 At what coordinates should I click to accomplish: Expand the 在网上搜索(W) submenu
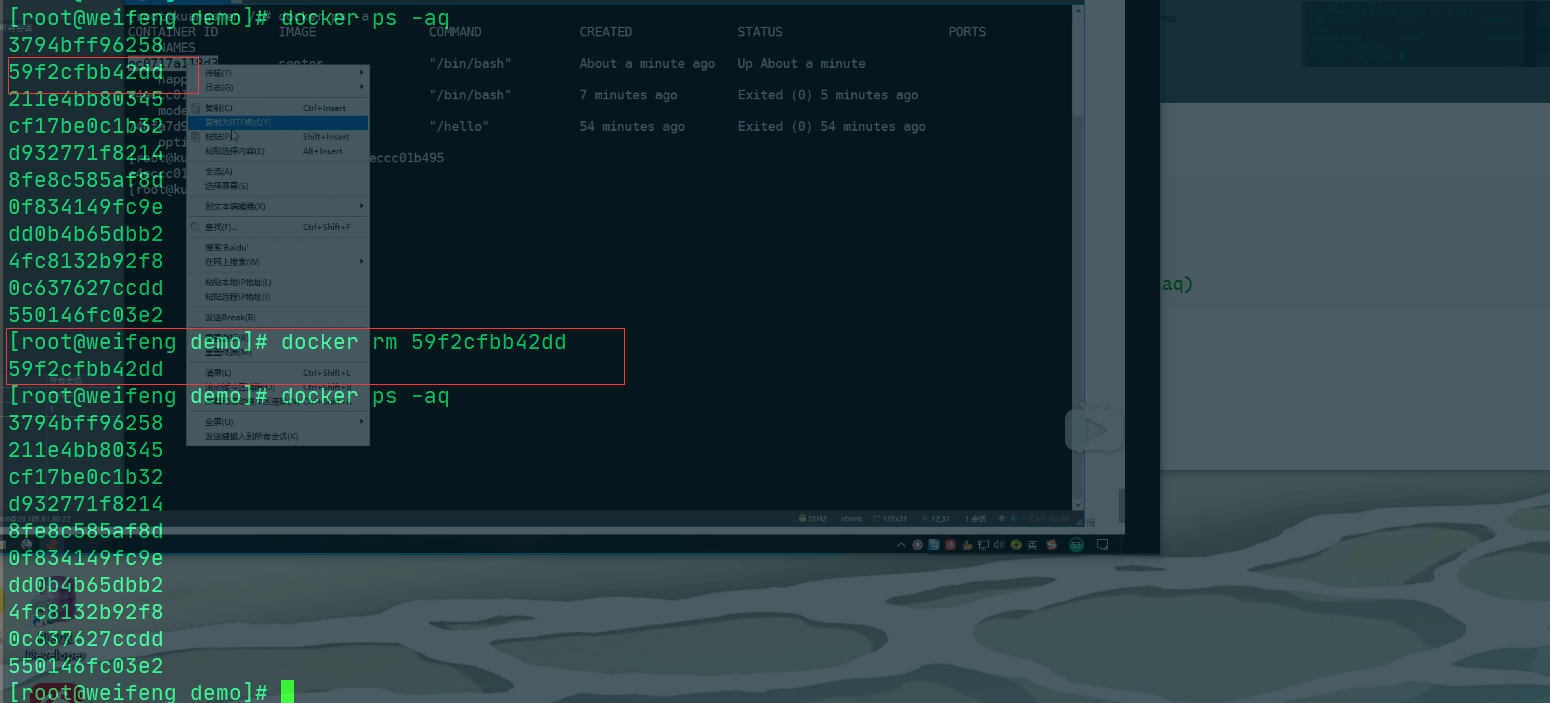(x=277, y=261)
